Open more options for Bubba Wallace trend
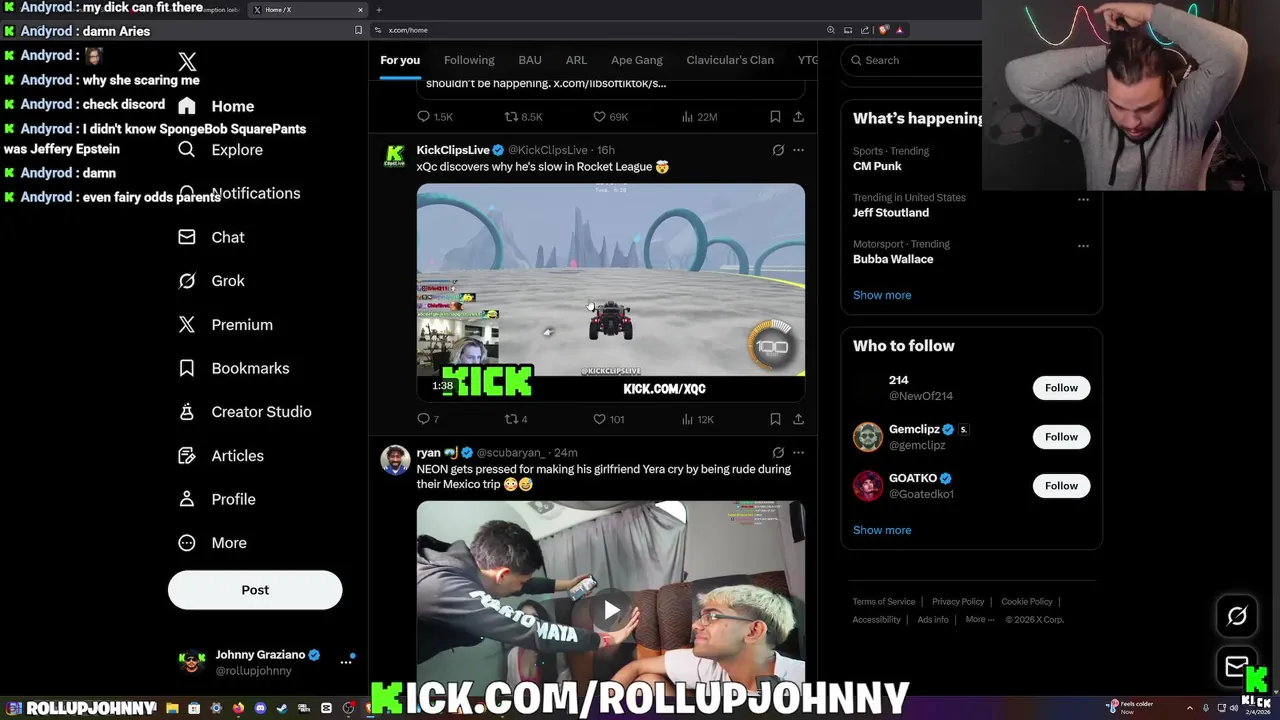1280x720 pixels. [x=1083, y=245]
